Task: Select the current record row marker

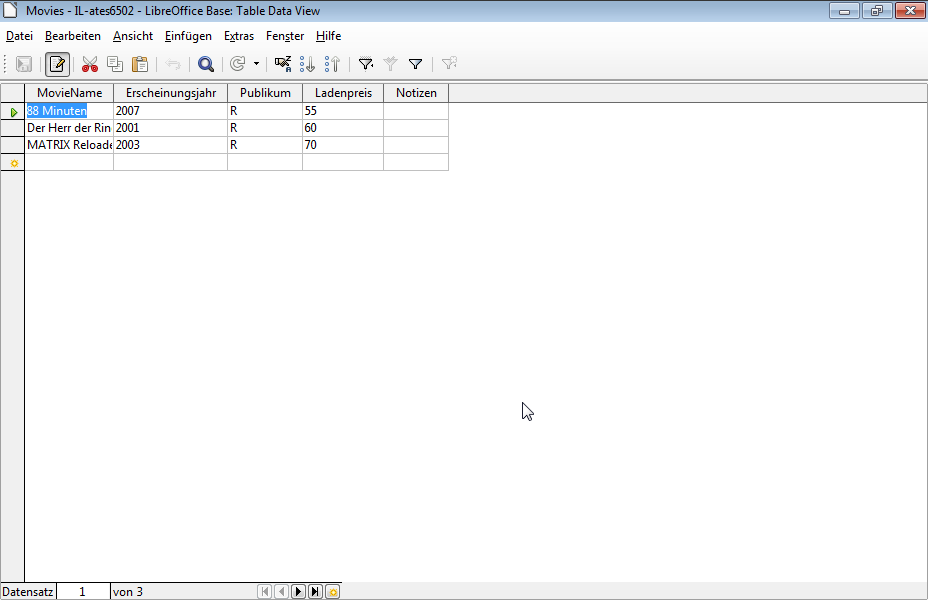Action: [12, 111]
